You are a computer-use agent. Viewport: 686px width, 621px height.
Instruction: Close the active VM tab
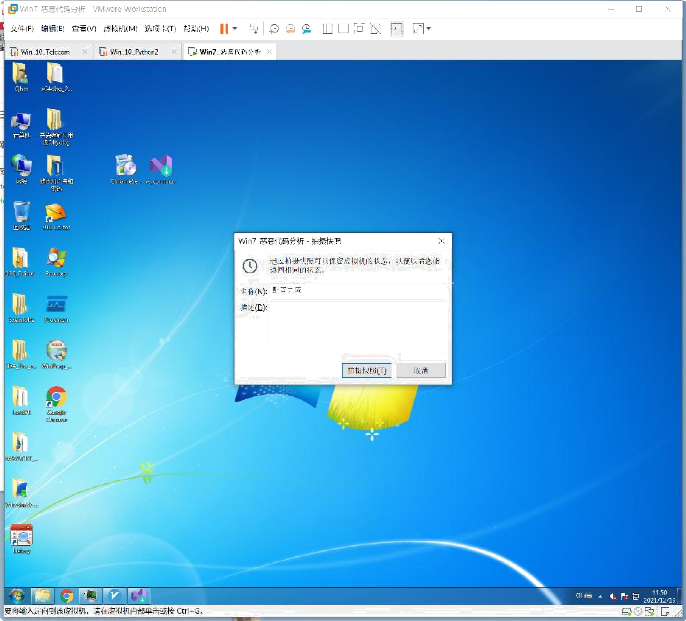coord(269,51)
